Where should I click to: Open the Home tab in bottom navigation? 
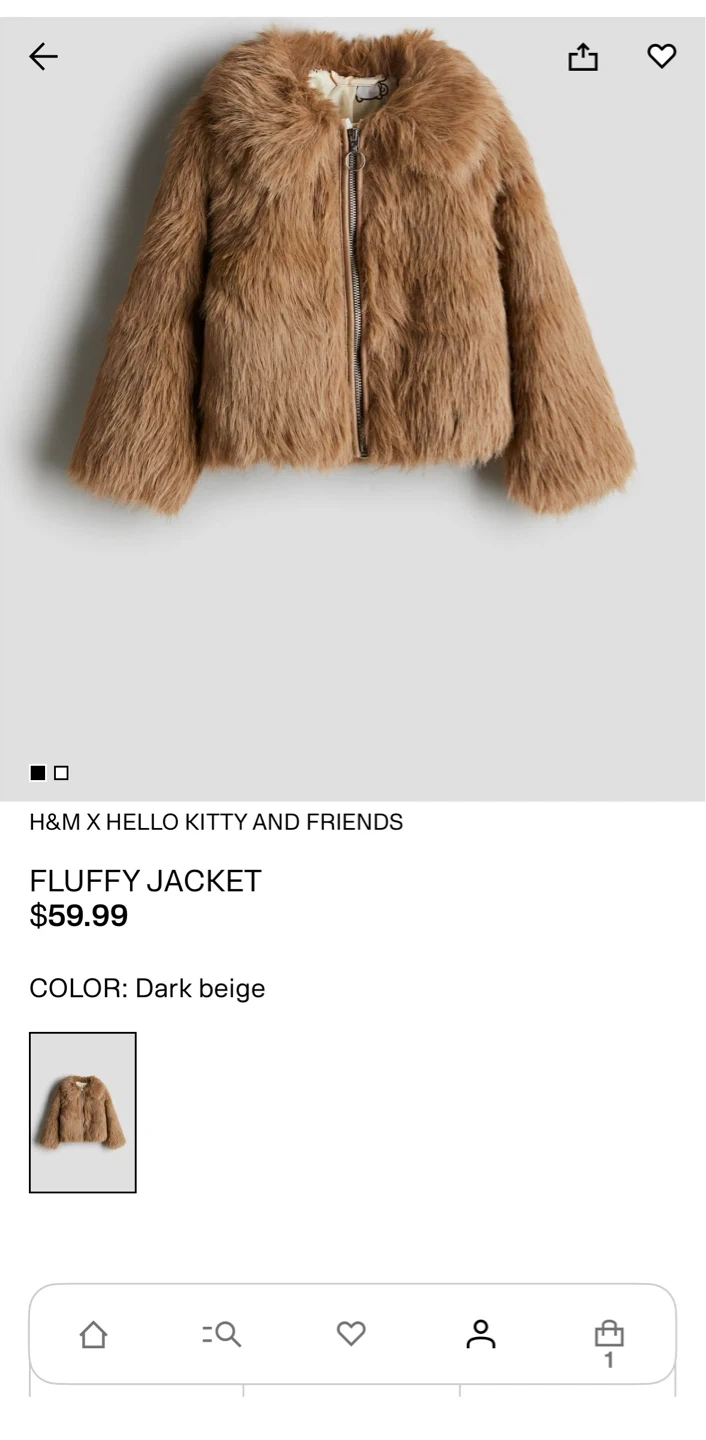(93, 1334)
